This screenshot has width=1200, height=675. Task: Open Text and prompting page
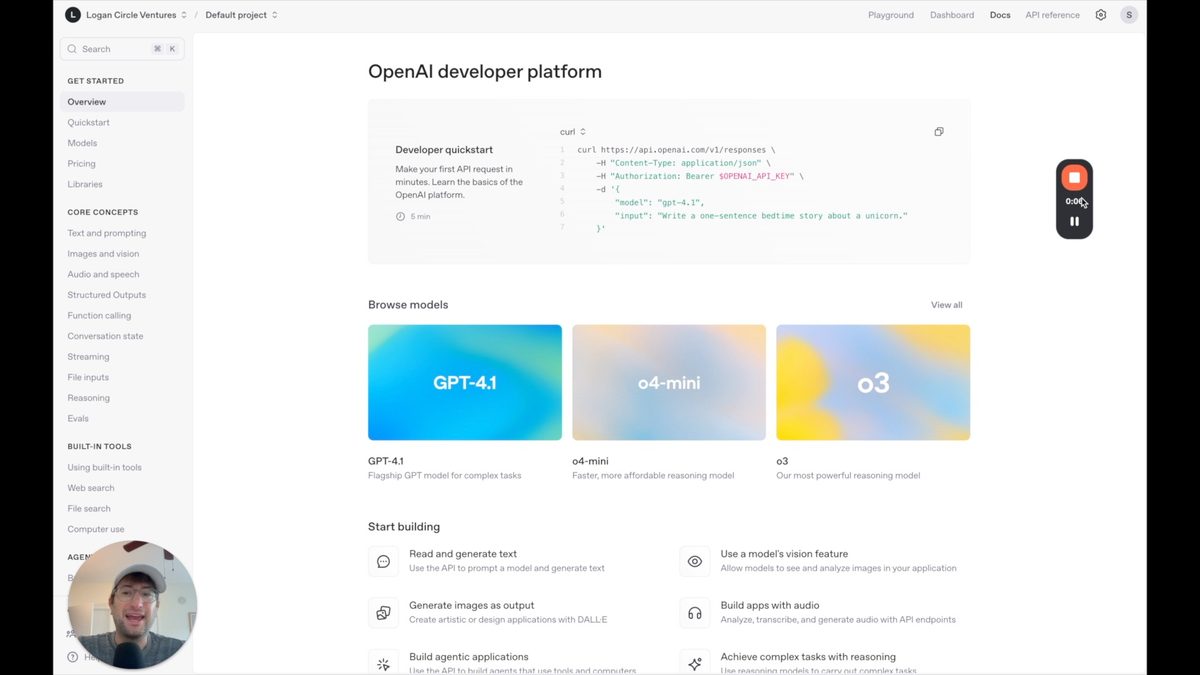[107, 233]
